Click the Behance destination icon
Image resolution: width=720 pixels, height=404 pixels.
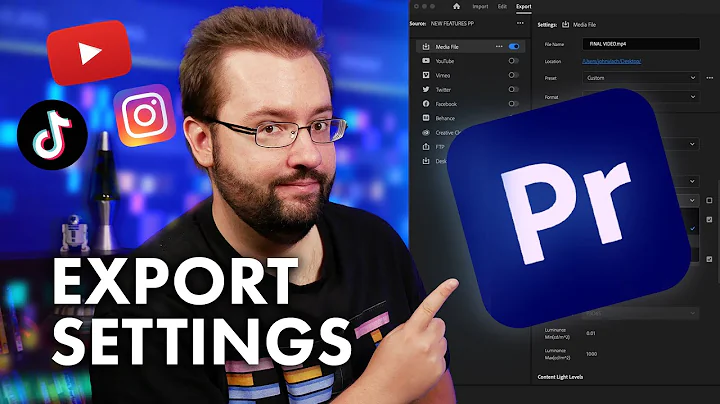click(426, 118)
